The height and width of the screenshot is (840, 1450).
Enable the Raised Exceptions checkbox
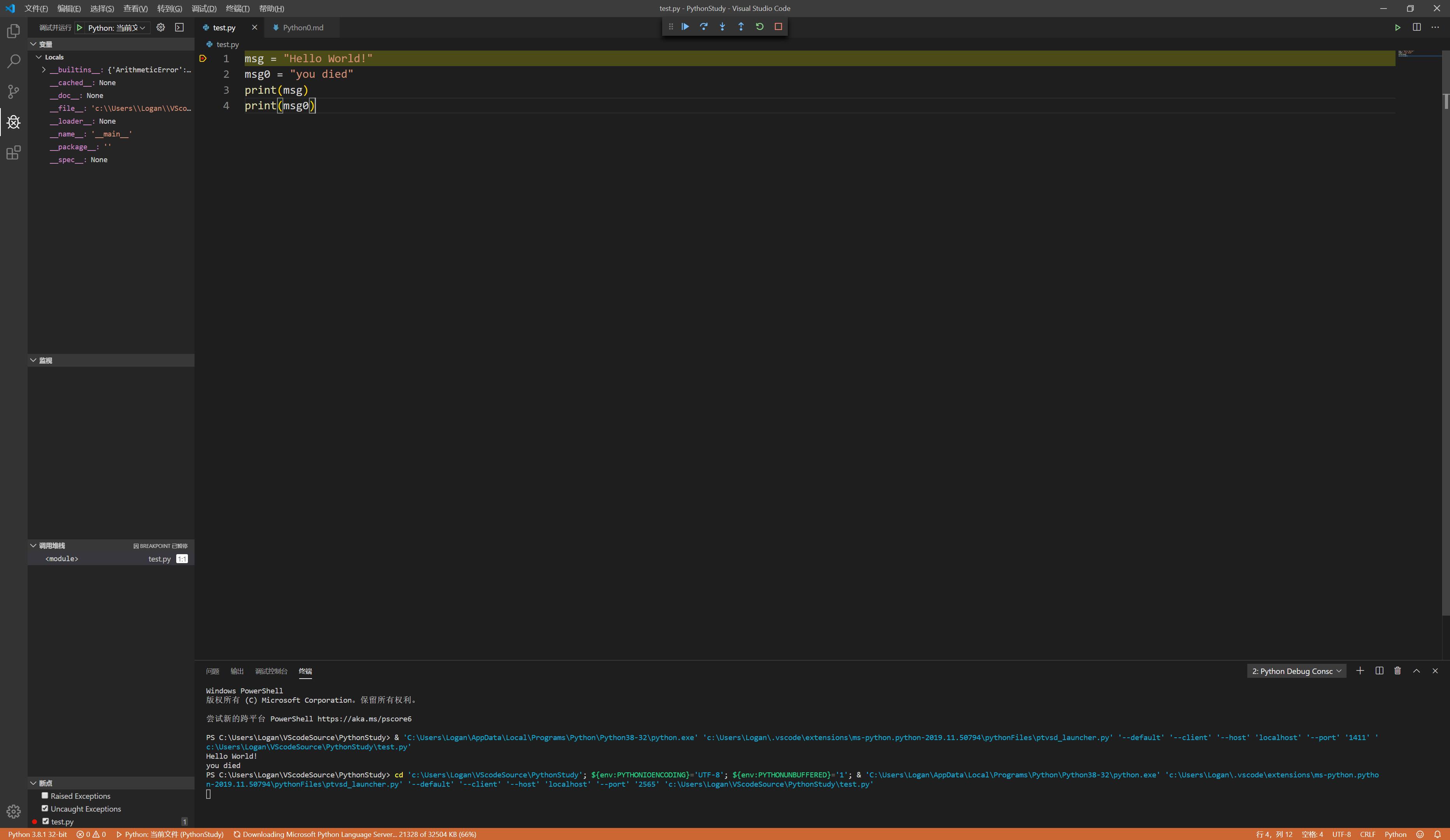click(45, 796)
